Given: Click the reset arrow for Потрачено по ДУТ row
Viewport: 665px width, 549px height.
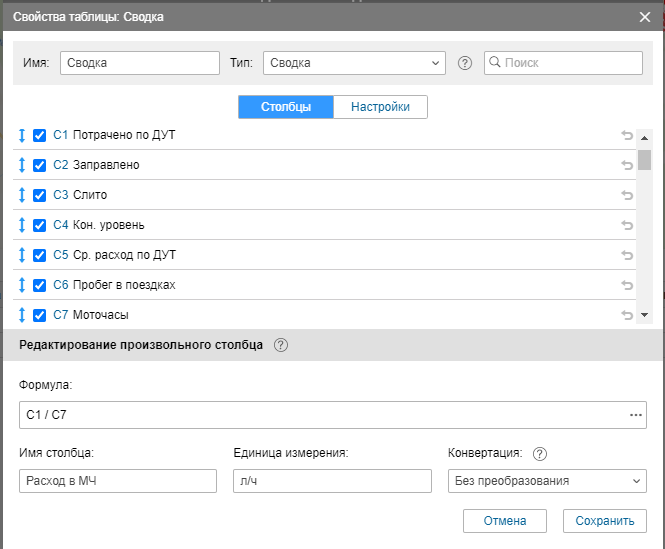Looking at the screenshot, I should tap(627, 136).
